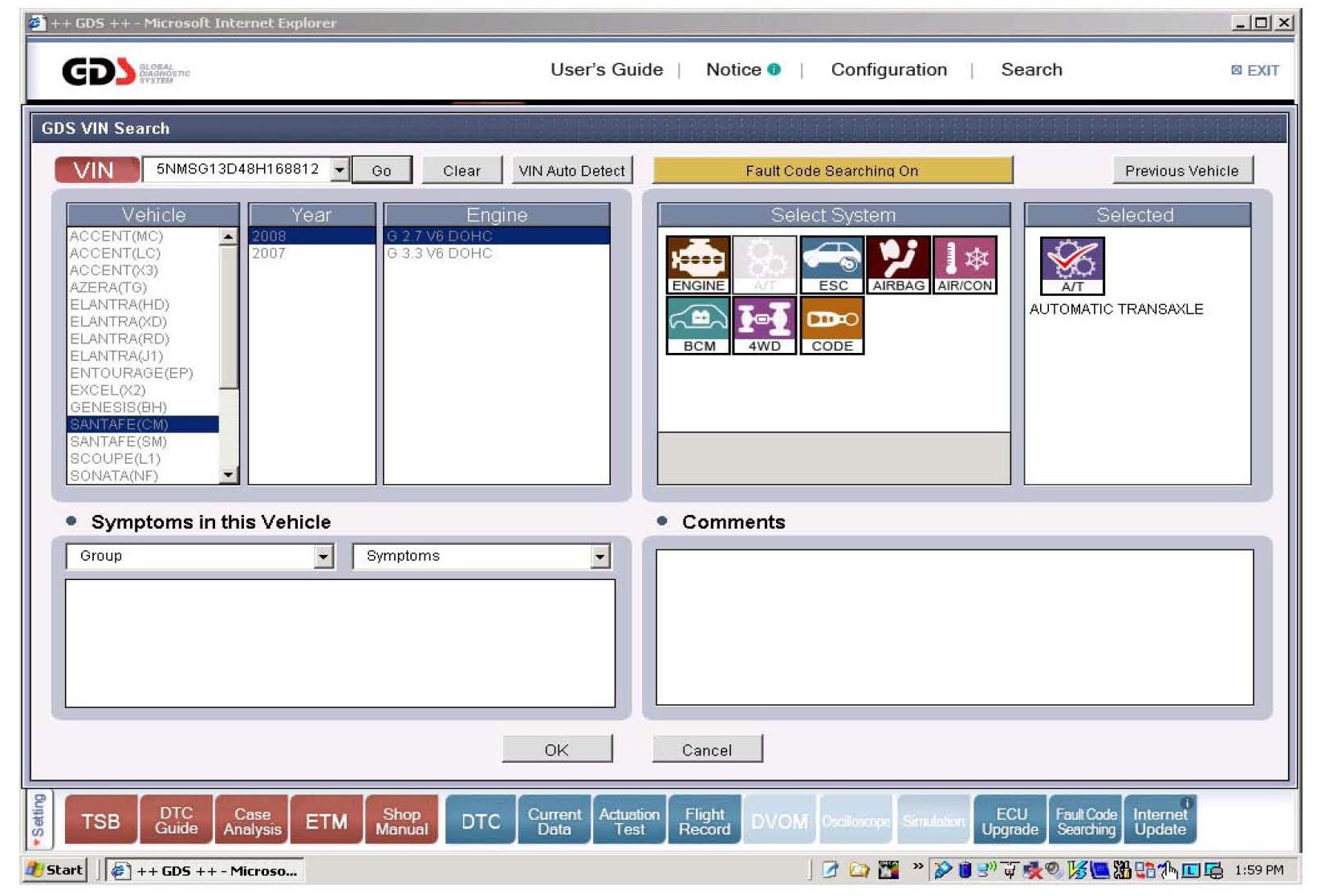Open the TSB tab
The image size is (1325, 896).
click(100, 821)
